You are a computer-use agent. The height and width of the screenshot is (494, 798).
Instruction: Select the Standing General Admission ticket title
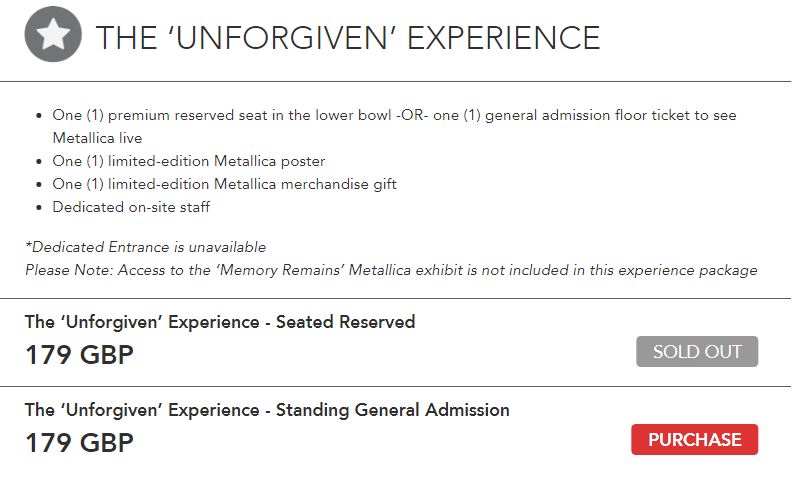point(266,410)
